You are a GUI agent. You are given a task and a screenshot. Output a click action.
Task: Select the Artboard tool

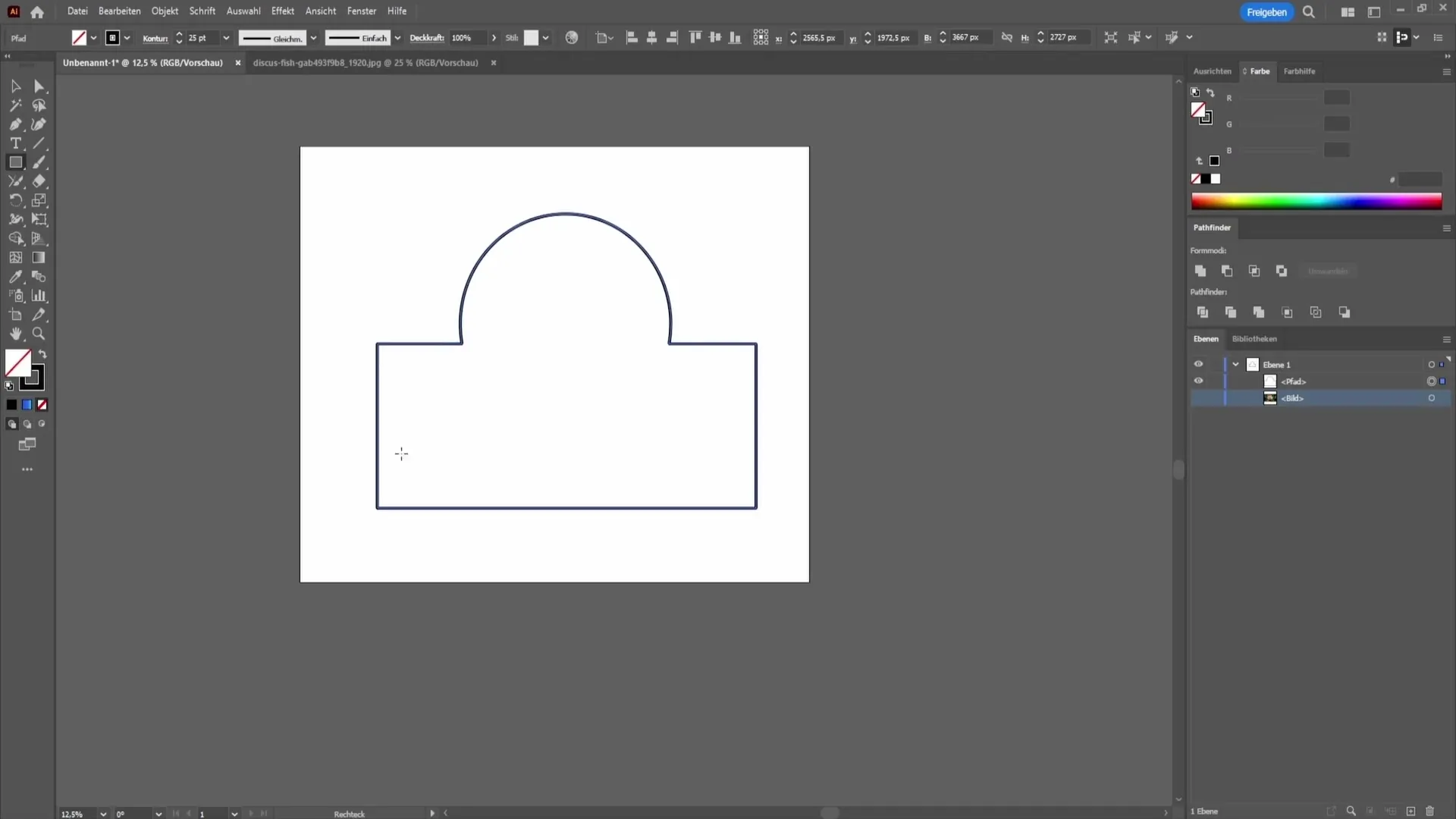[x=15, y=315]
